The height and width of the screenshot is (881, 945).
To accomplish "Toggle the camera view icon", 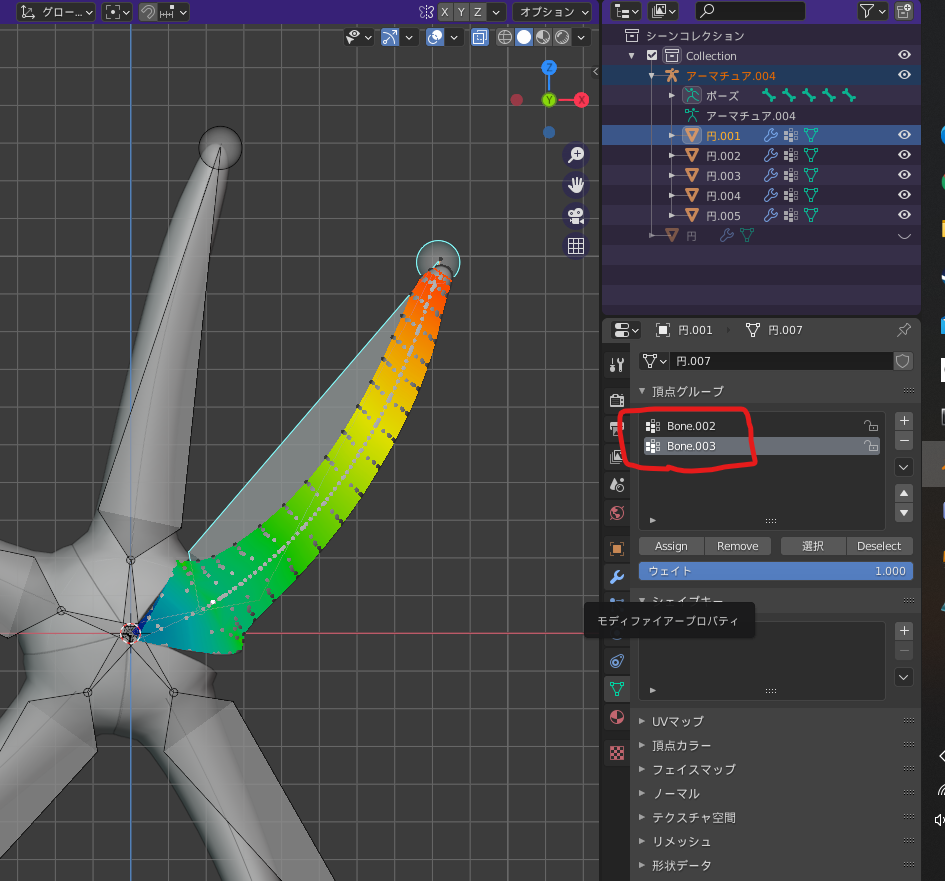I will pos(576,215).
